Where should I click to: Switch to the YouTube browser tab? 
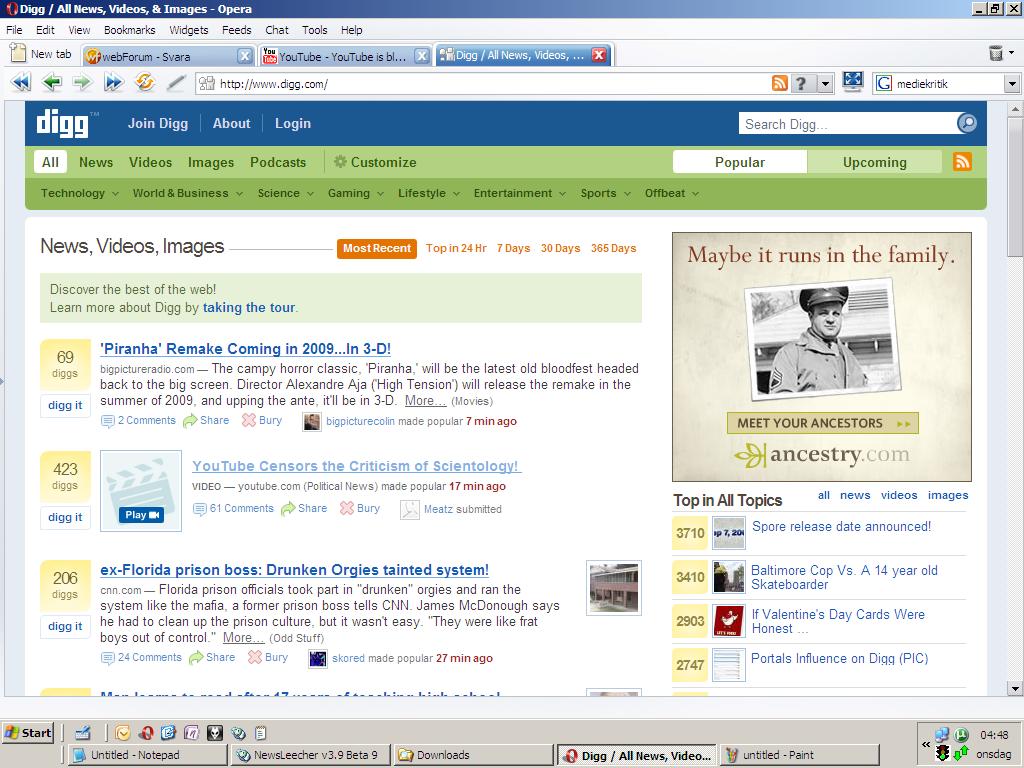[345, 56]
